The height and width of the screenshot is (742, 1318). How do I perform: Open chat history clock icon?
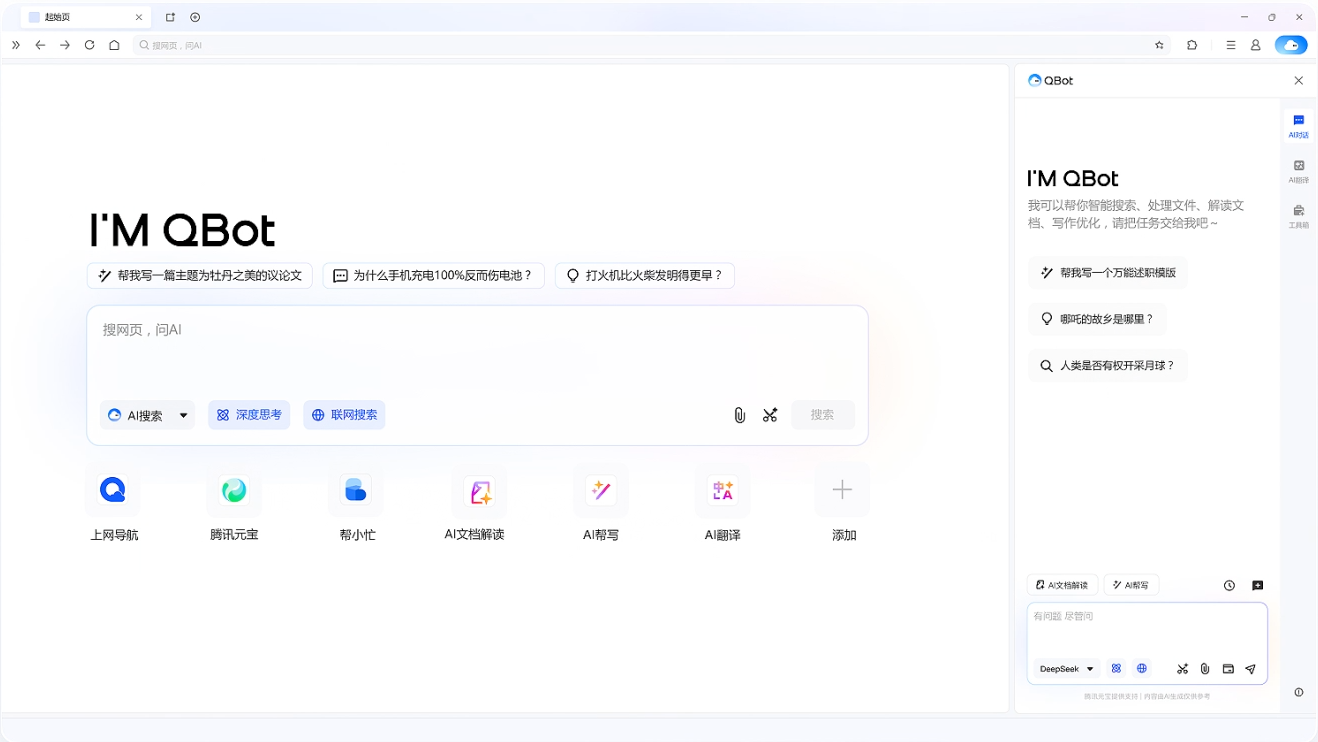[1229, 586]
